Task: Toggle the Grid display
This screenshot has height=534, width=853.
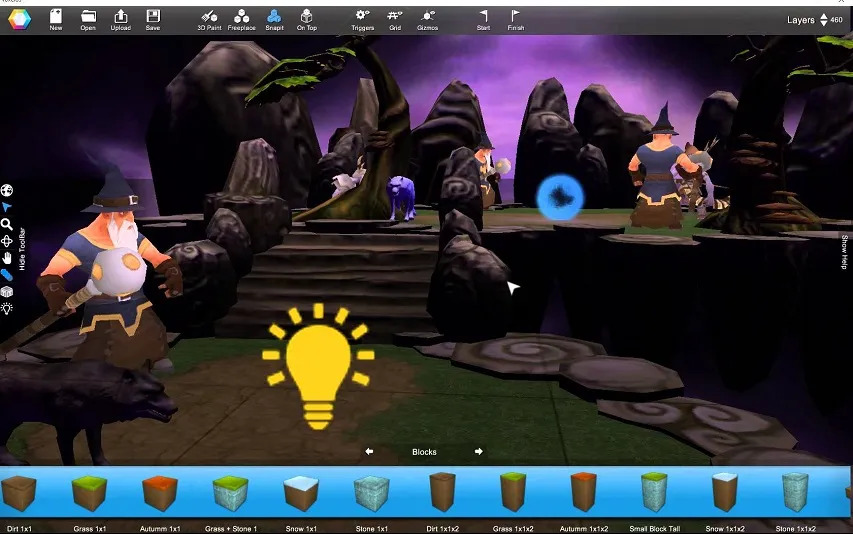Action: tap(395, 20)
